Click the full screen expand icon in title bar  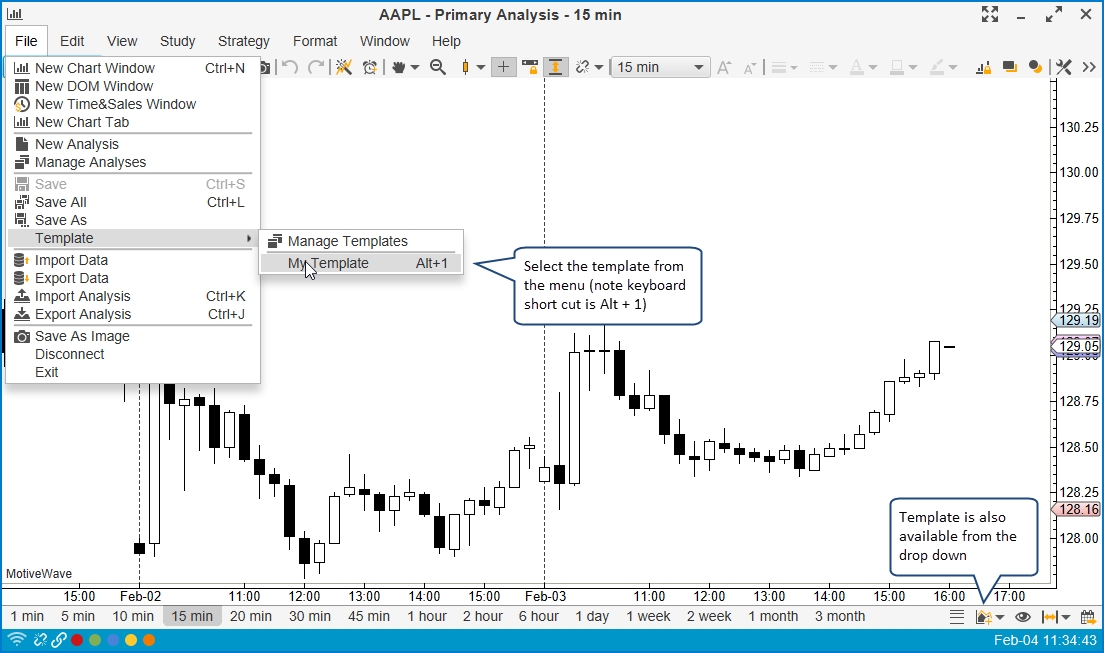[990, 14]
